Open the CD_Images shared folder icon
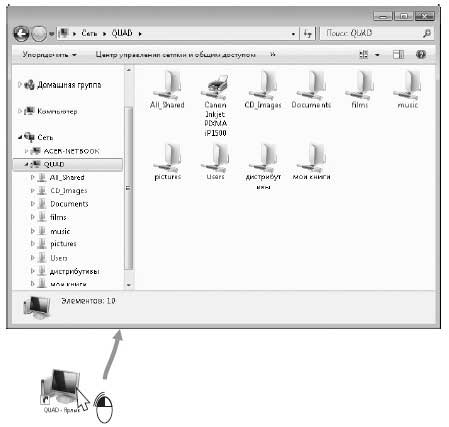The width and height of the screenshot is (449, 427). pyautogui.click(x=263, y=90)
